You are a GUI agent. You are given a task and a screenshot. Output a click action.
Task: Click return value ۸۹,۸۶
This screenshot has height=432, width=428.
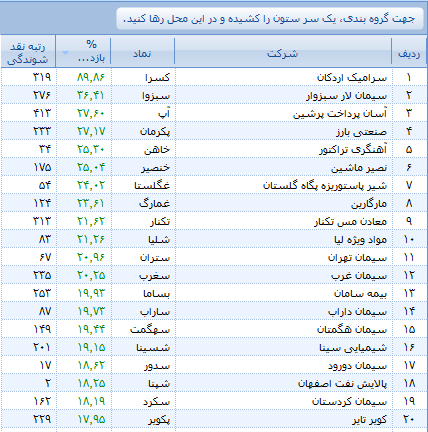pos(91,78)
